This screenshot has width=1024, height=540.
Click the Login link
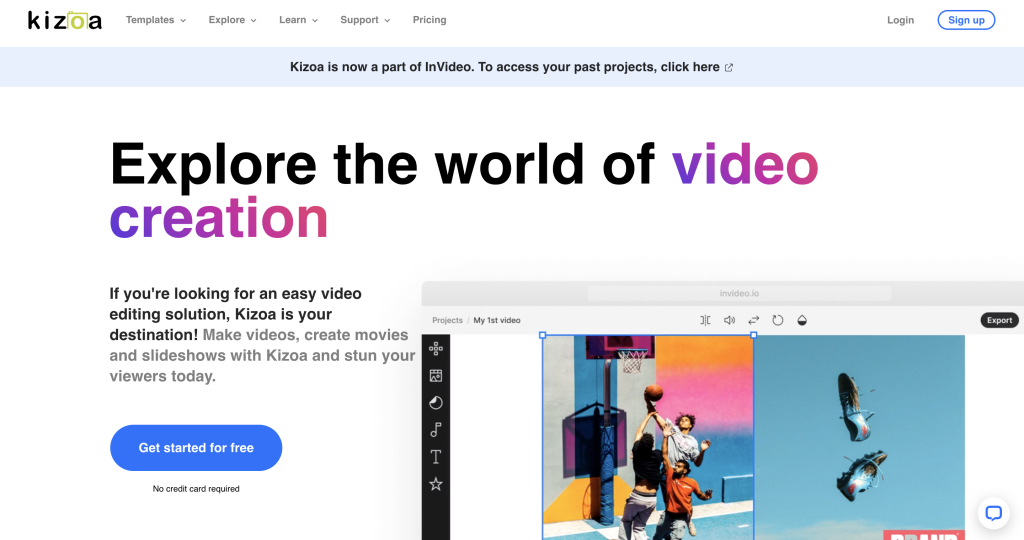click(x=901, y=20)
